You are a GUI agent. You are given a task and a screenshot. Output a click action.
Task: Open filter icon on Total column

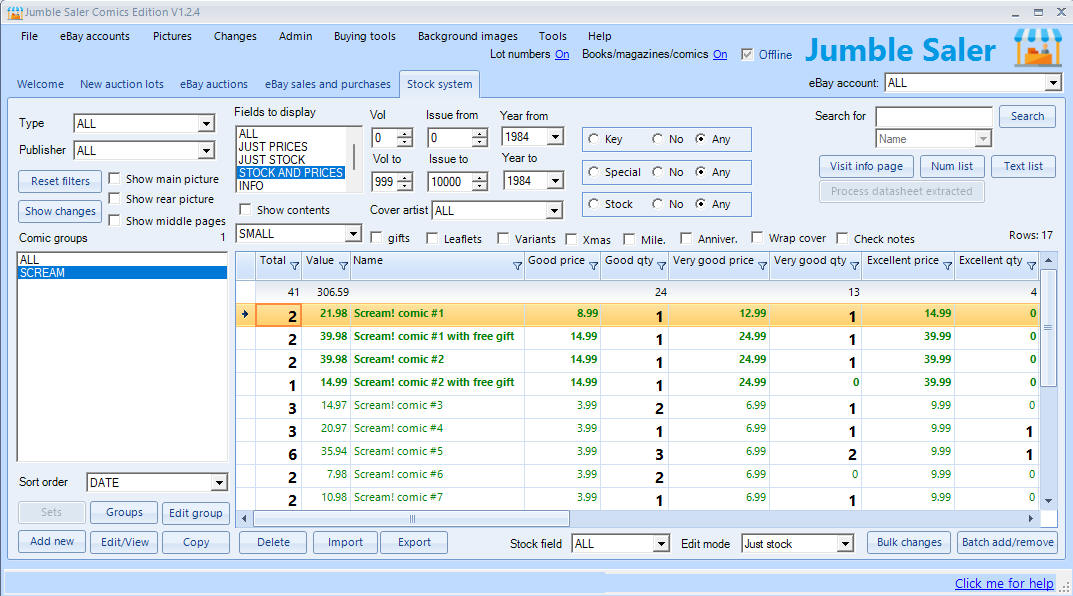(x=294, y=266)
